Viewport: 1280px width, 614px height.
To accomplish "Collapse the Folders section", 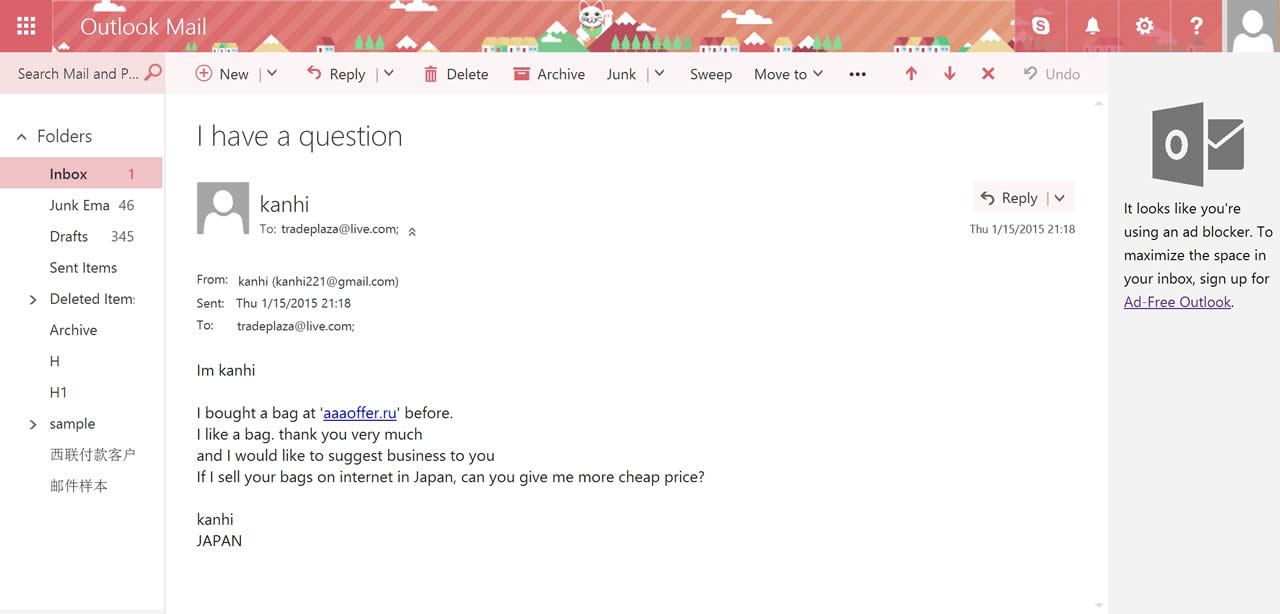I will coord(22,137).
